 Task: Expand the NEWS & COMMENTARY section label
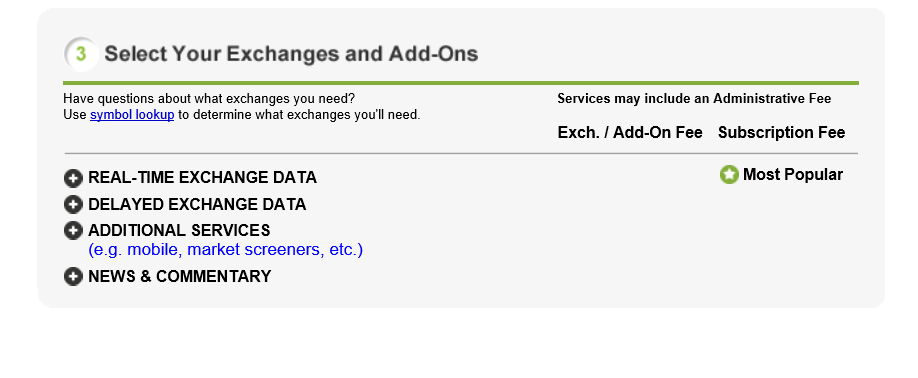(x=180, y=276)
